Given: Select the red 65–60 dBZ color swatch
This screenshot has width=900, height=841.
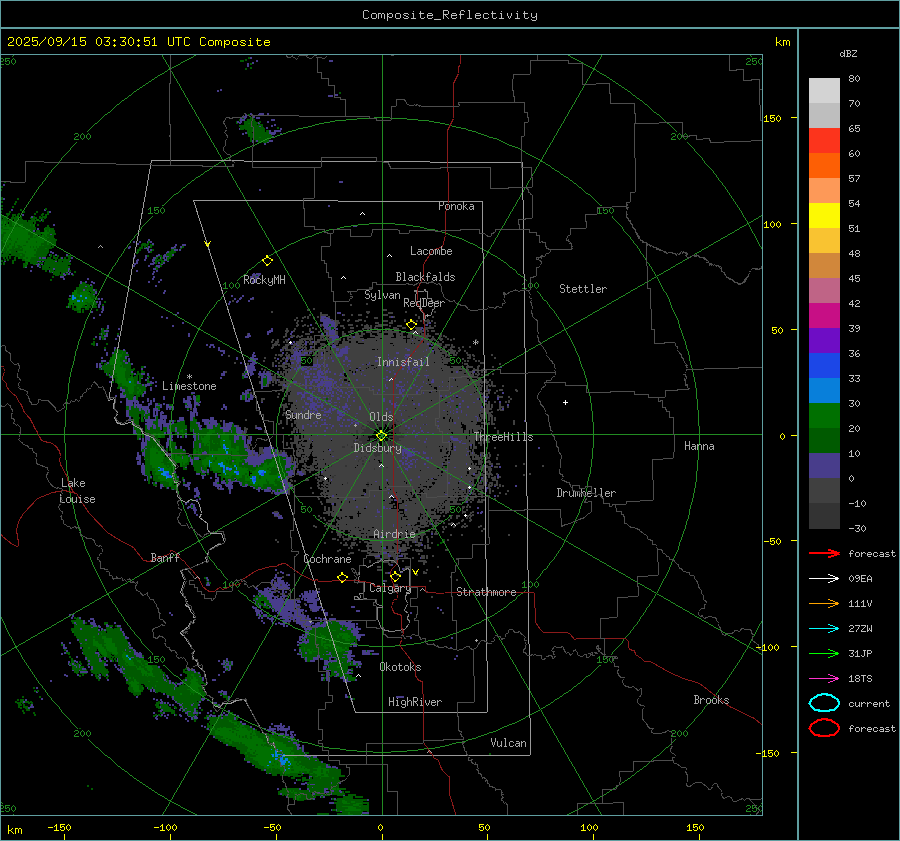Looking at the screenshot, I should (x=824, y=141).
